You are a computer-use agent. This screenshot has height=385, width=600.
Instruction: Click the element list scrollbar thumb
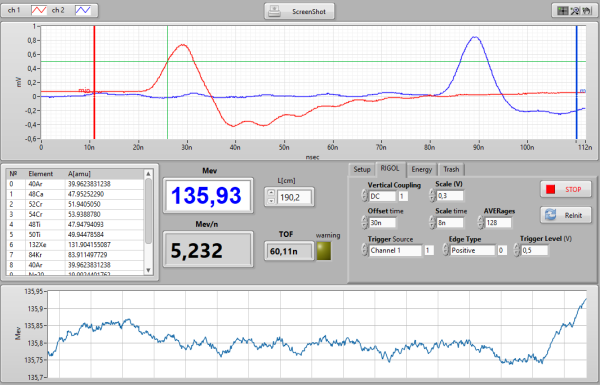(x=149, y=211)
